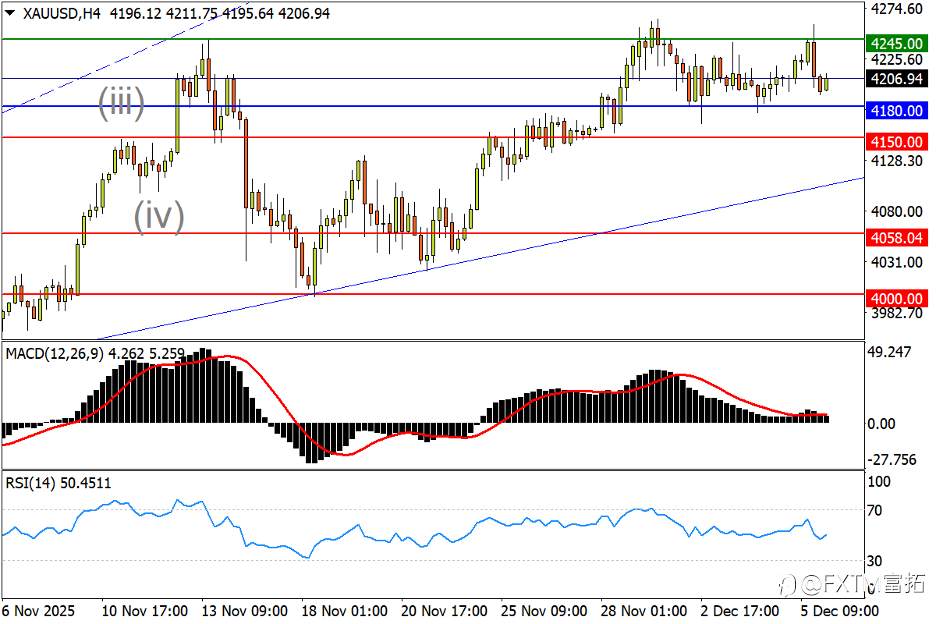Select the (iv) Elliott wave label
Image resolution: width=936 pixels, height=624 pixels.
coord(158,215)
